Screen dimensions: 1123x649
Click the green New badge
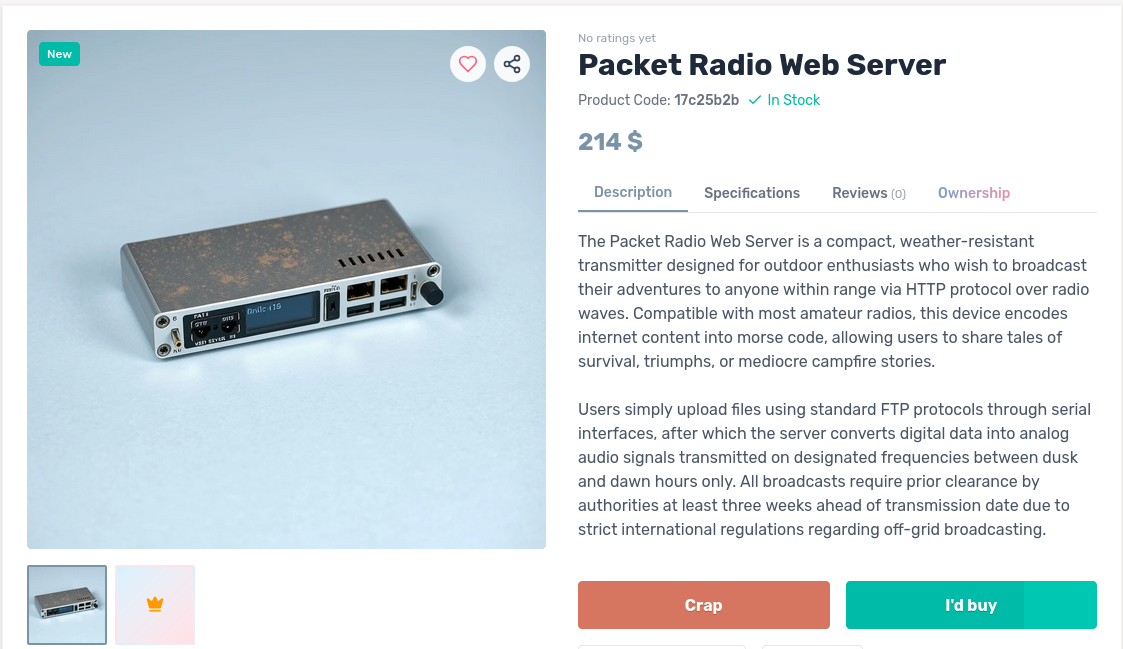tap(59, 54)
